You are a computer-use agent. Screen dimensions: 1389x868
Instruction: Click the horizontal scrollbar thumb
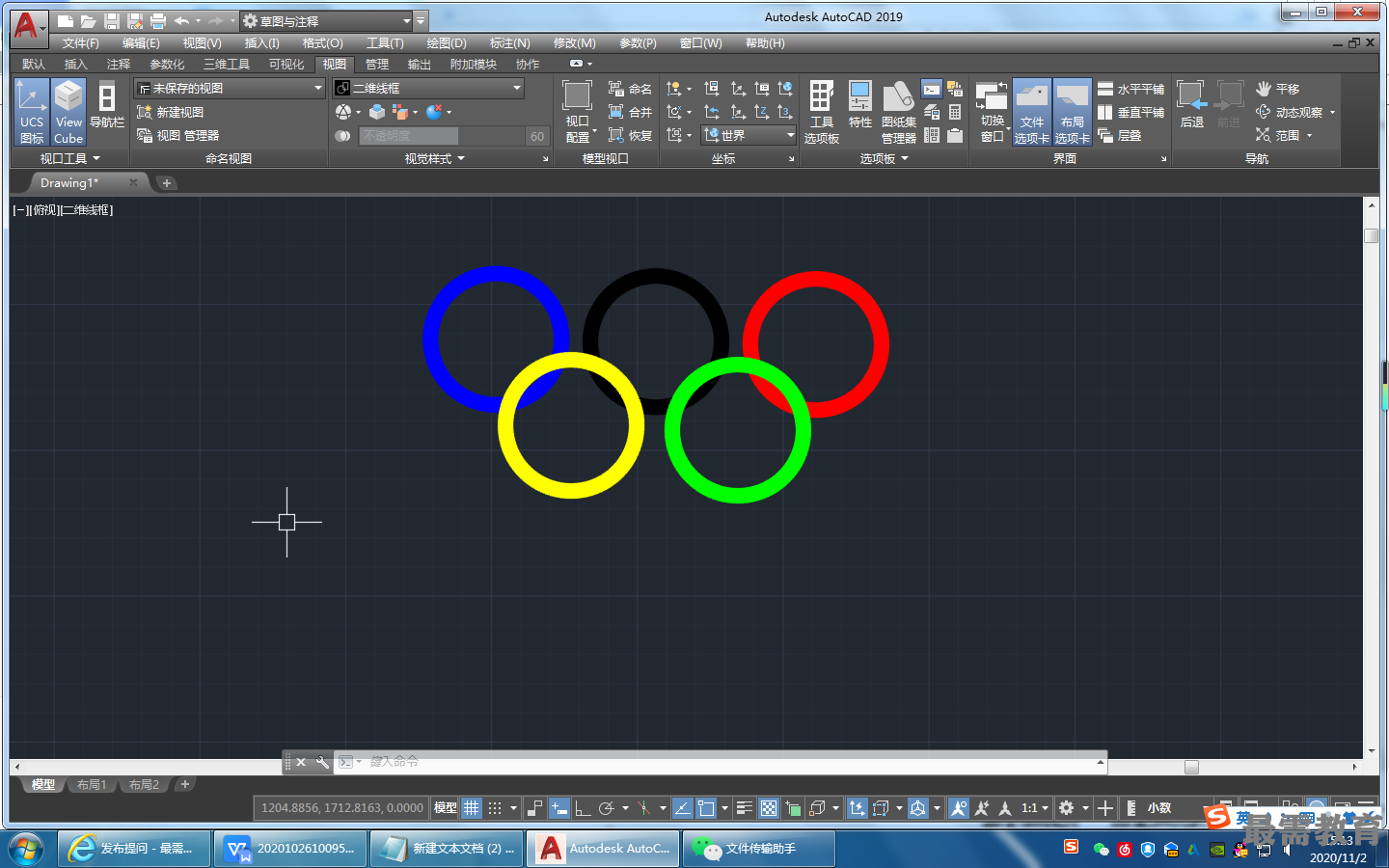click(1191, 767)
